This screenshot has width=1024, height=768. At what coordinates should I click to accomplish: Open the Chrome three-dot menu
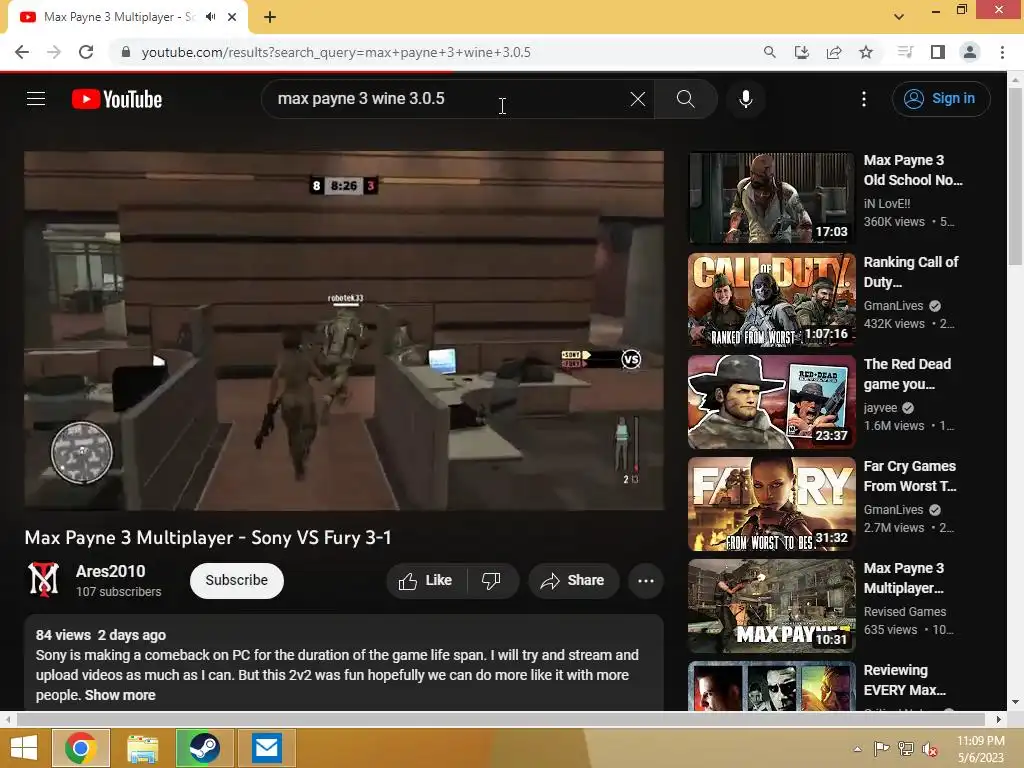[1002, 52]
